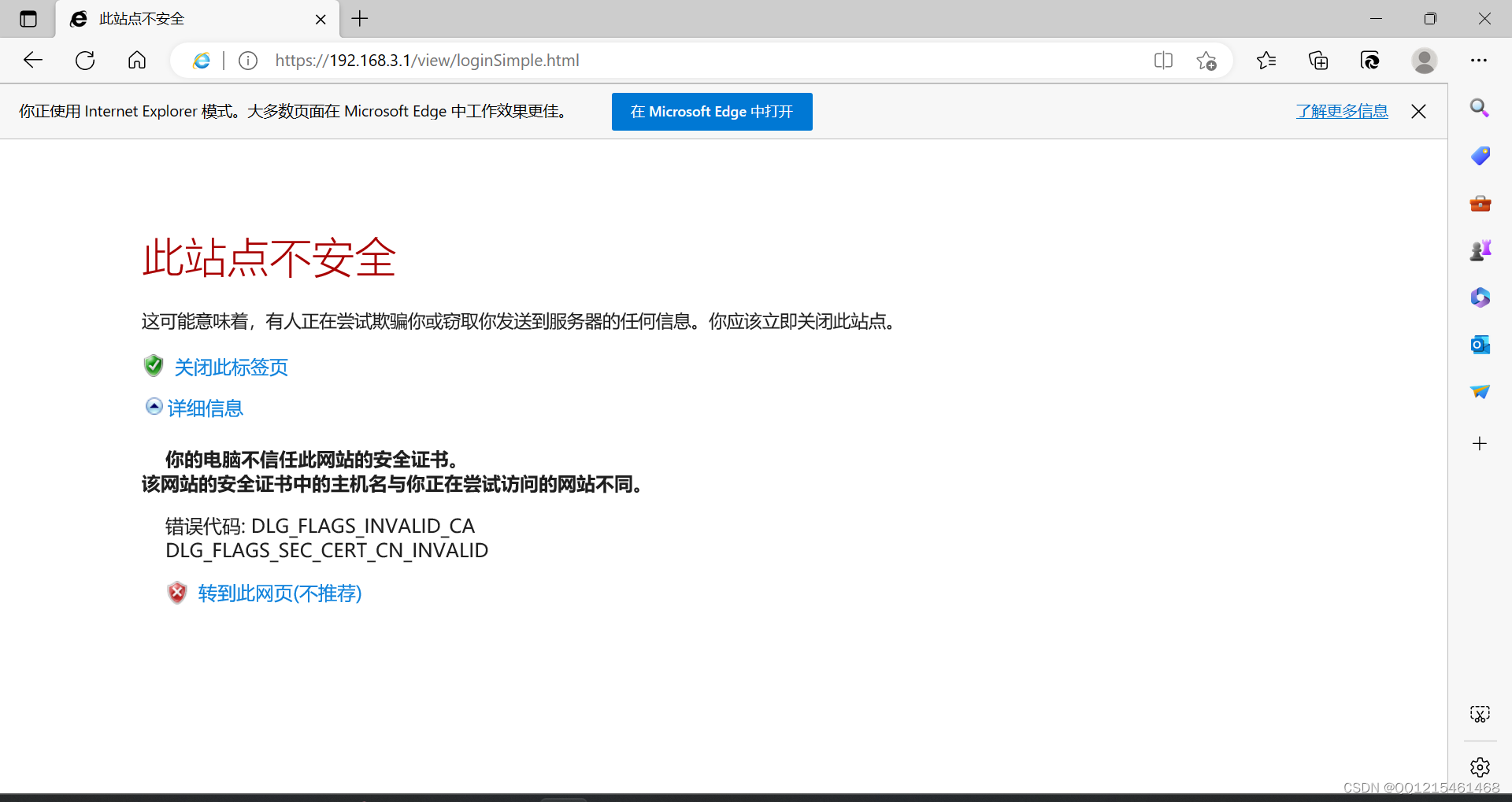Add this page to favorites

[1206, 60]
